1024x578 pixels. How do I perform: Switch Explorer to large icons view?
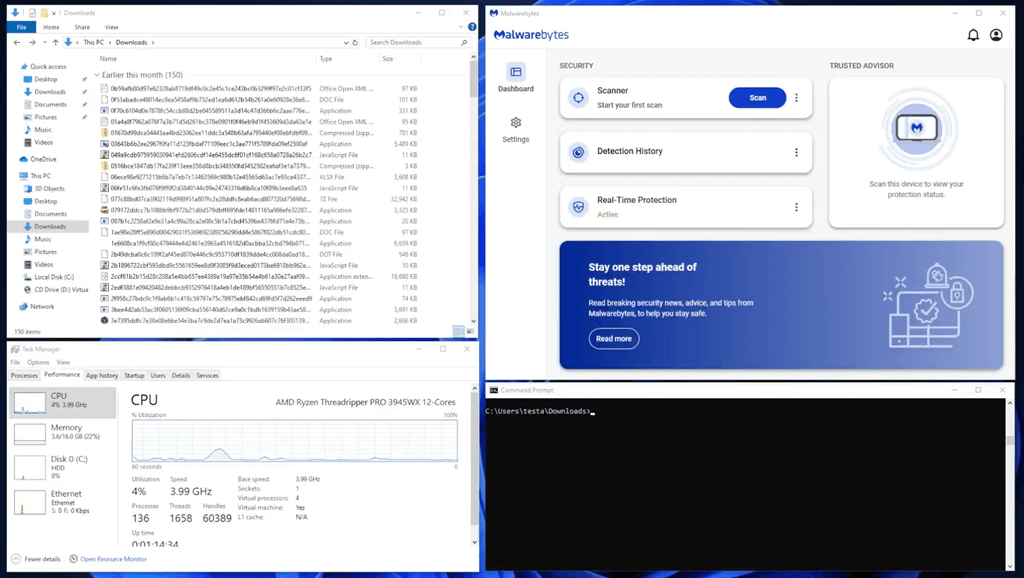(470, 332)
